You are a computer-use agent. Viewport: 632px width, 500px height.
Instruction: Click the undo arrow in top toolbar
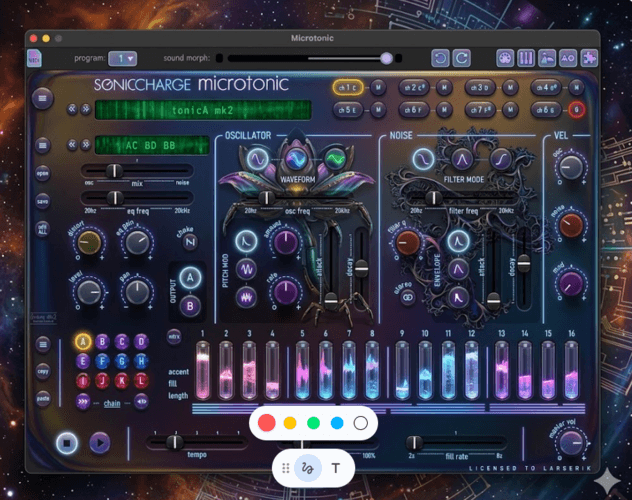[440, 58]
